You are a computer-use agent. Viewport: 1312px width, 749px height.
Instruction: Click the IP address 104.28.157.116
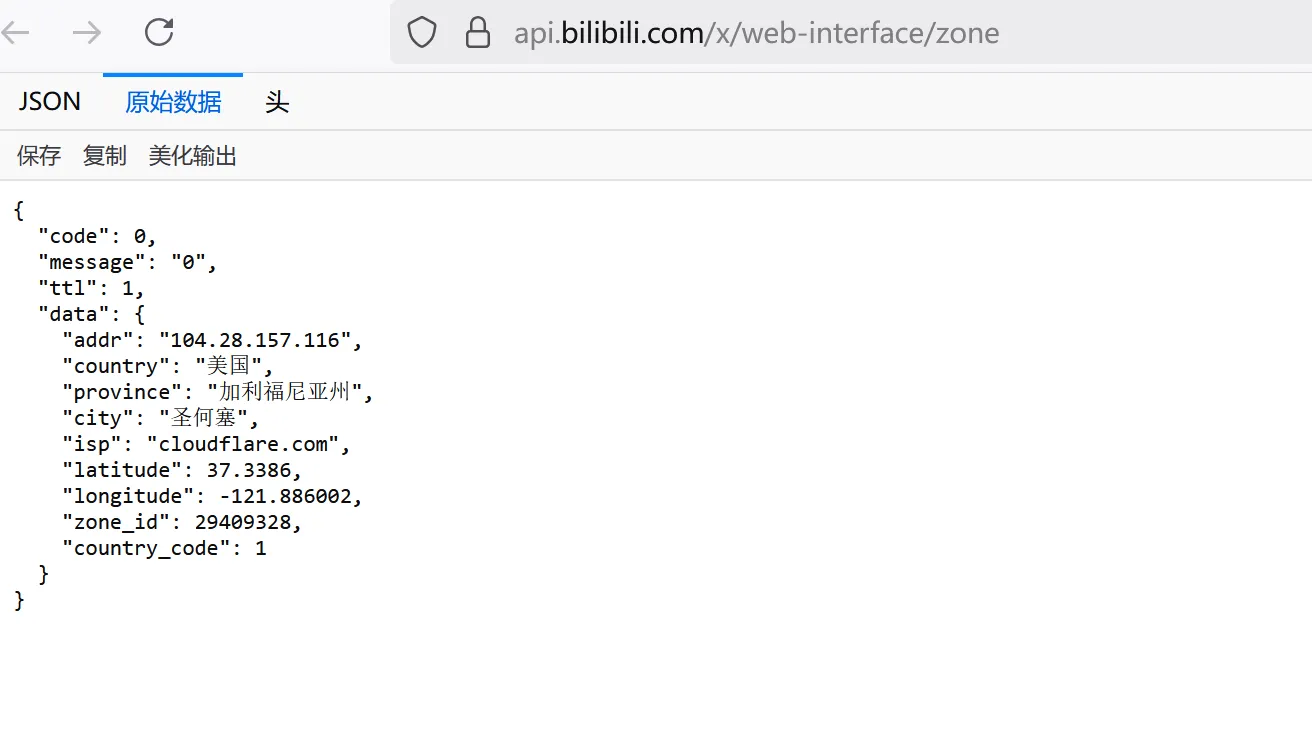coord(255,340)
